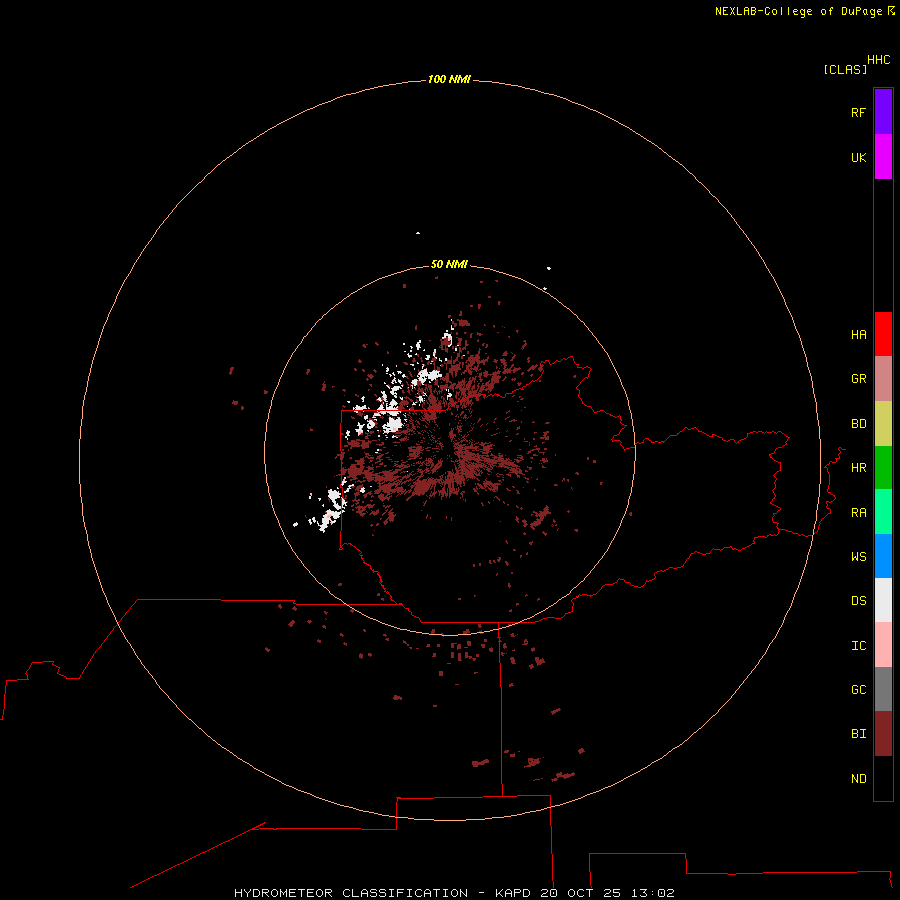Click the WS legend label

point(858,556)
